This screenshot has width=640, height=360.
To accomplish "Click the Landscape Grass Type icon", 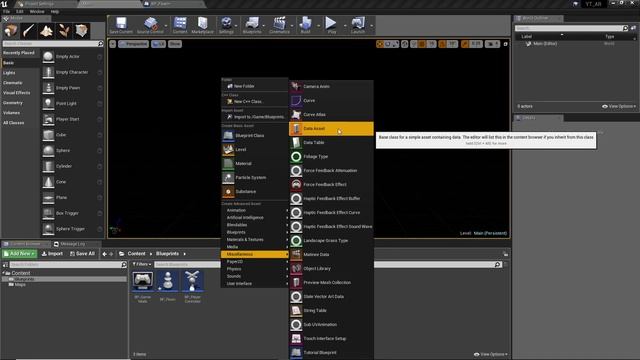I will pyautogui.click(x=296, y=241).
